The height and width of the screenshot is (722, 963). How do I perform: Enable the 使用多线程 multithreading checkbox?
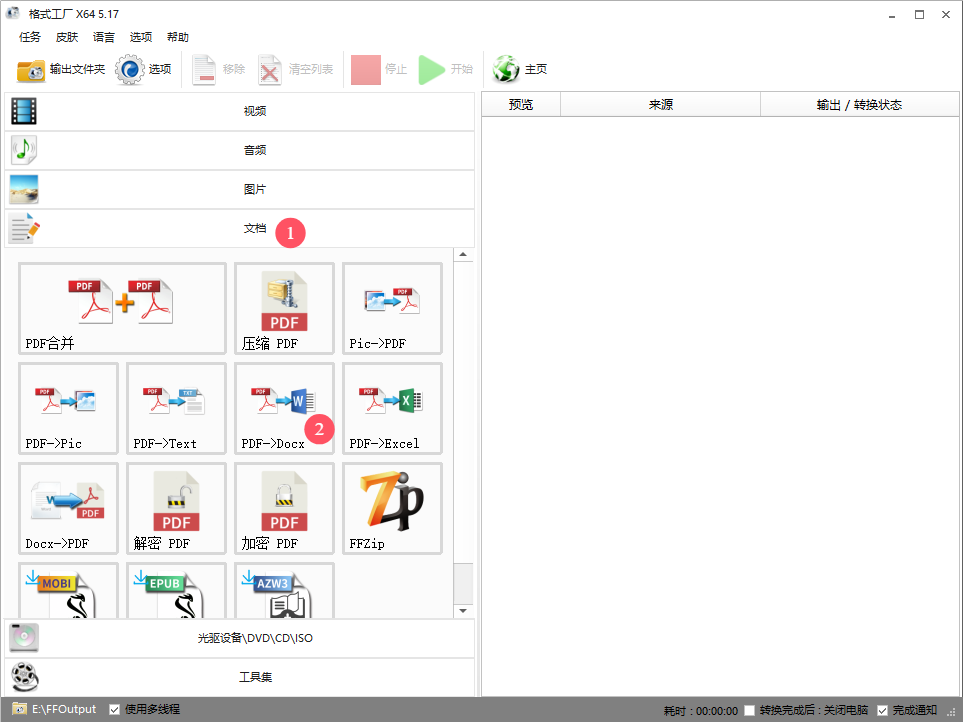(x=114, y=709)
